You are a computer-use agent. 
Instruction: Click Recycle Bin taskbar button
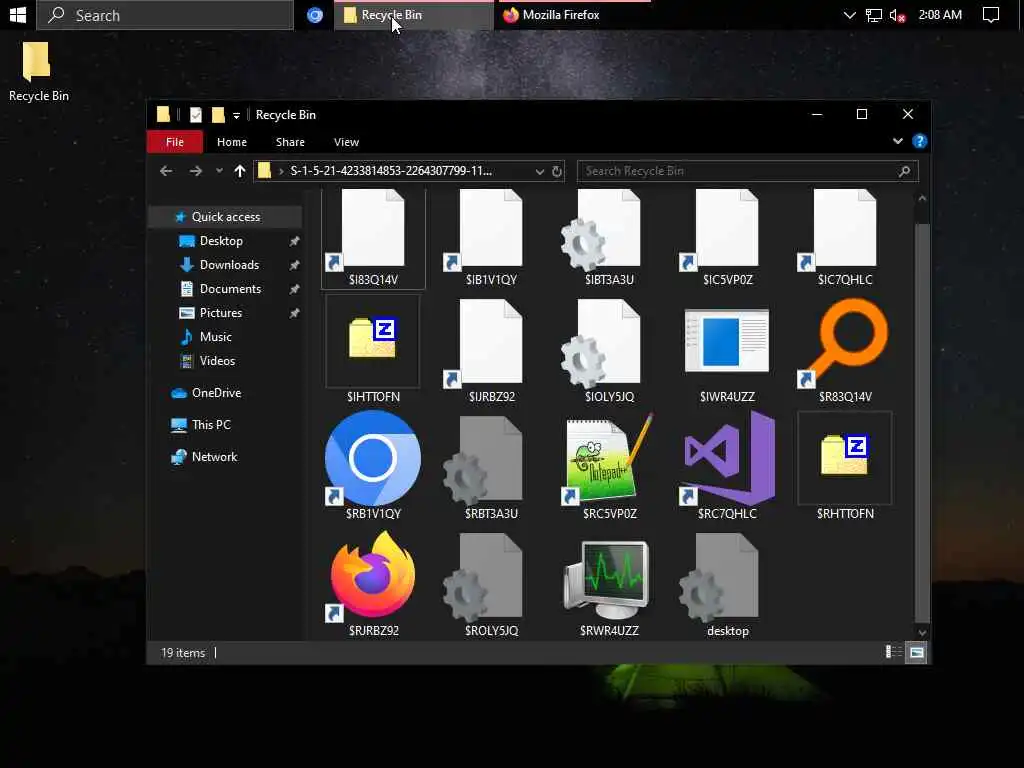tap(414, 15)
